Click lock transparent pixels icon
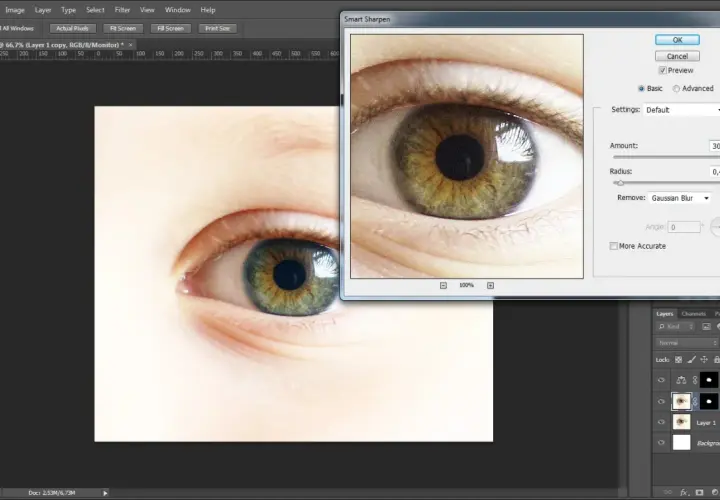This screenshot has width=720, height=500. tap(678, 360)
